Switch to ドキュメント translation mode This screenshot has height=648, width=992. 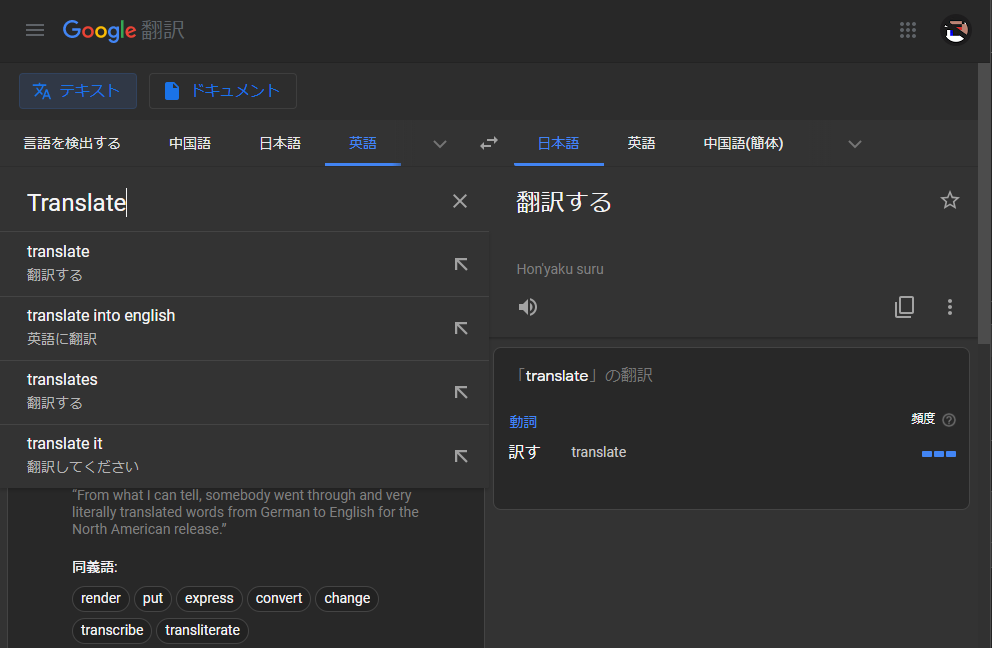pos(223,90)
